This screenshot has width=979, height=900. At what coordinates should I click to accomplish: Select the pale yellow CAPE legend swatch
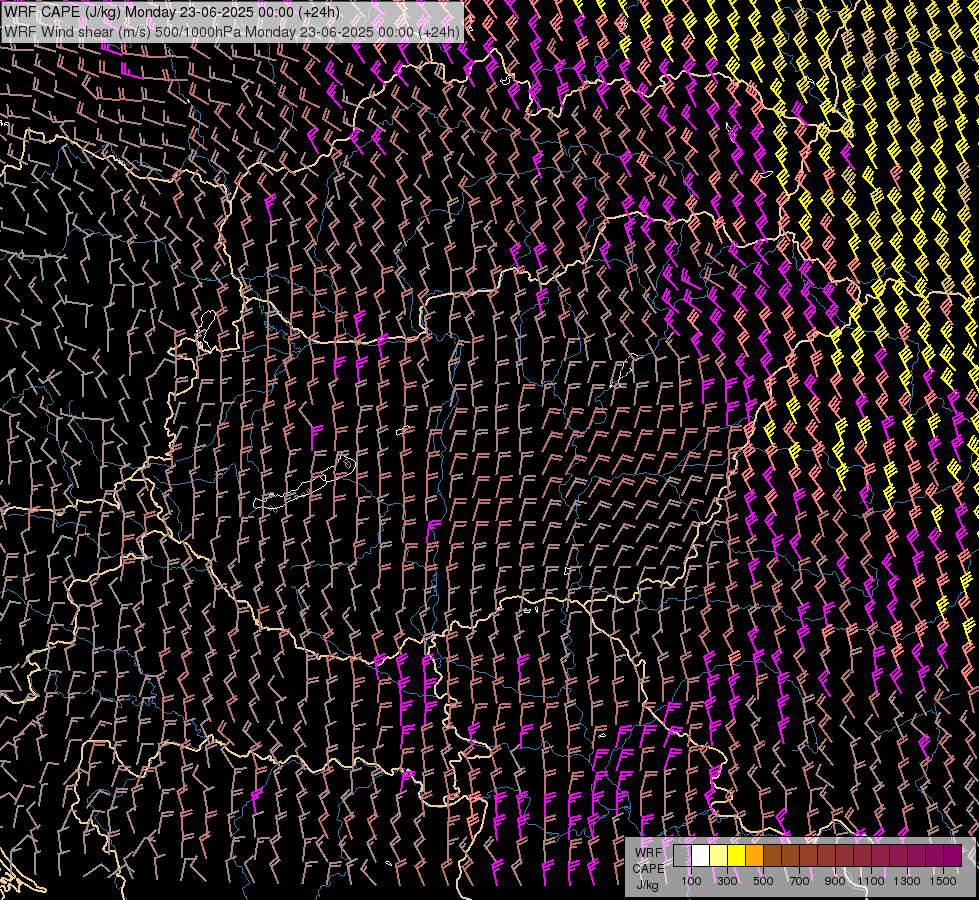pyautogui.click(x=719, y=855)
